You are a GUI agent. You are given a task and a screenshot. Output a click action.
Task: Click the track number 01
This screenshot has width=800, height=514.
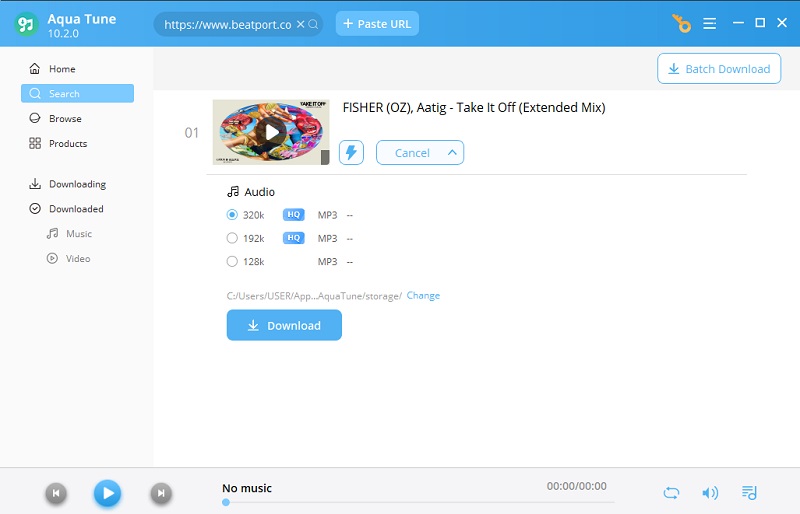click(x=191, y=133)
